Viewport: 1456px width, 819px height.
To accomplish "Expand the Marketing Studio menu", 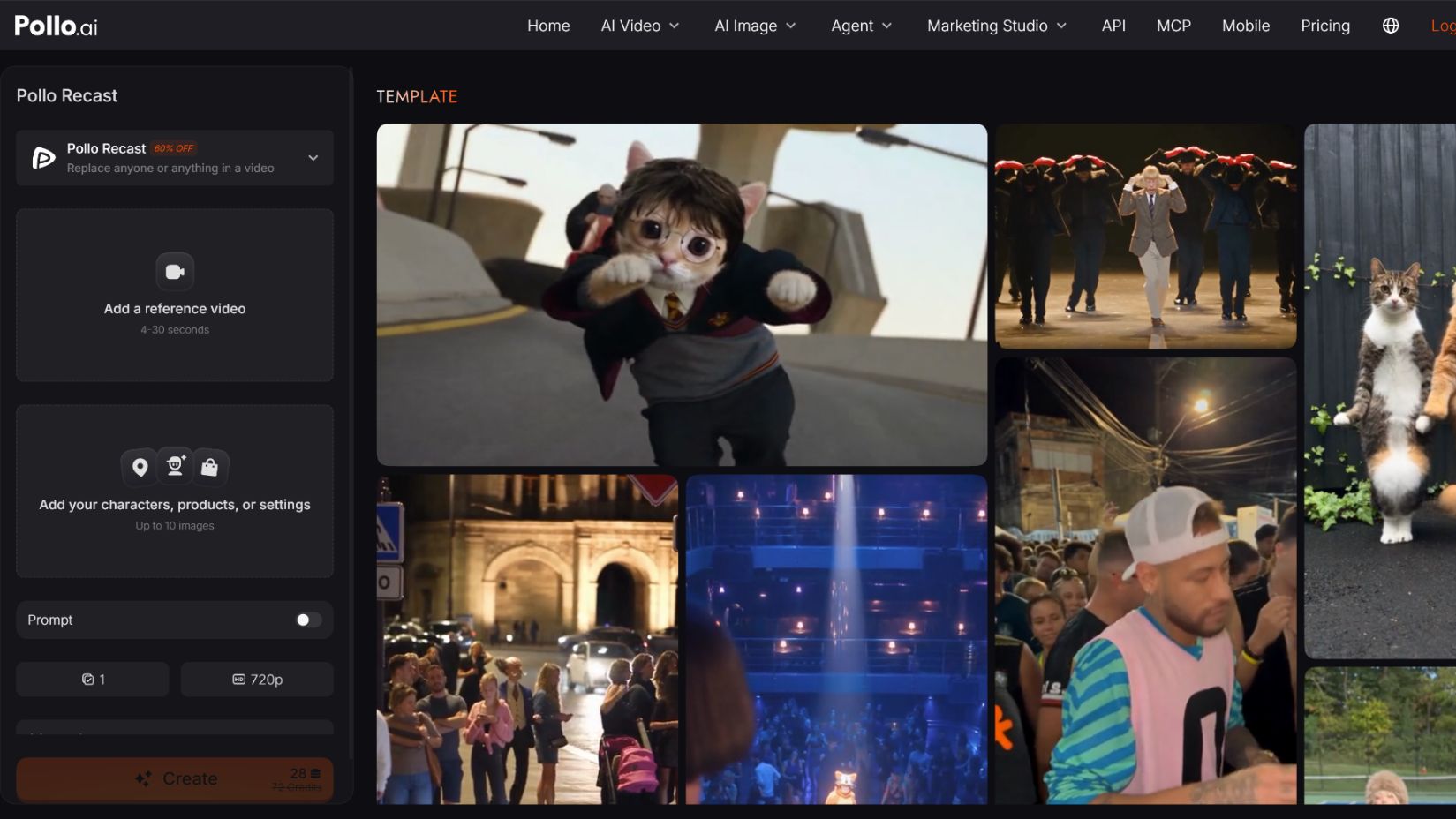I will click(x=997, y=26).
